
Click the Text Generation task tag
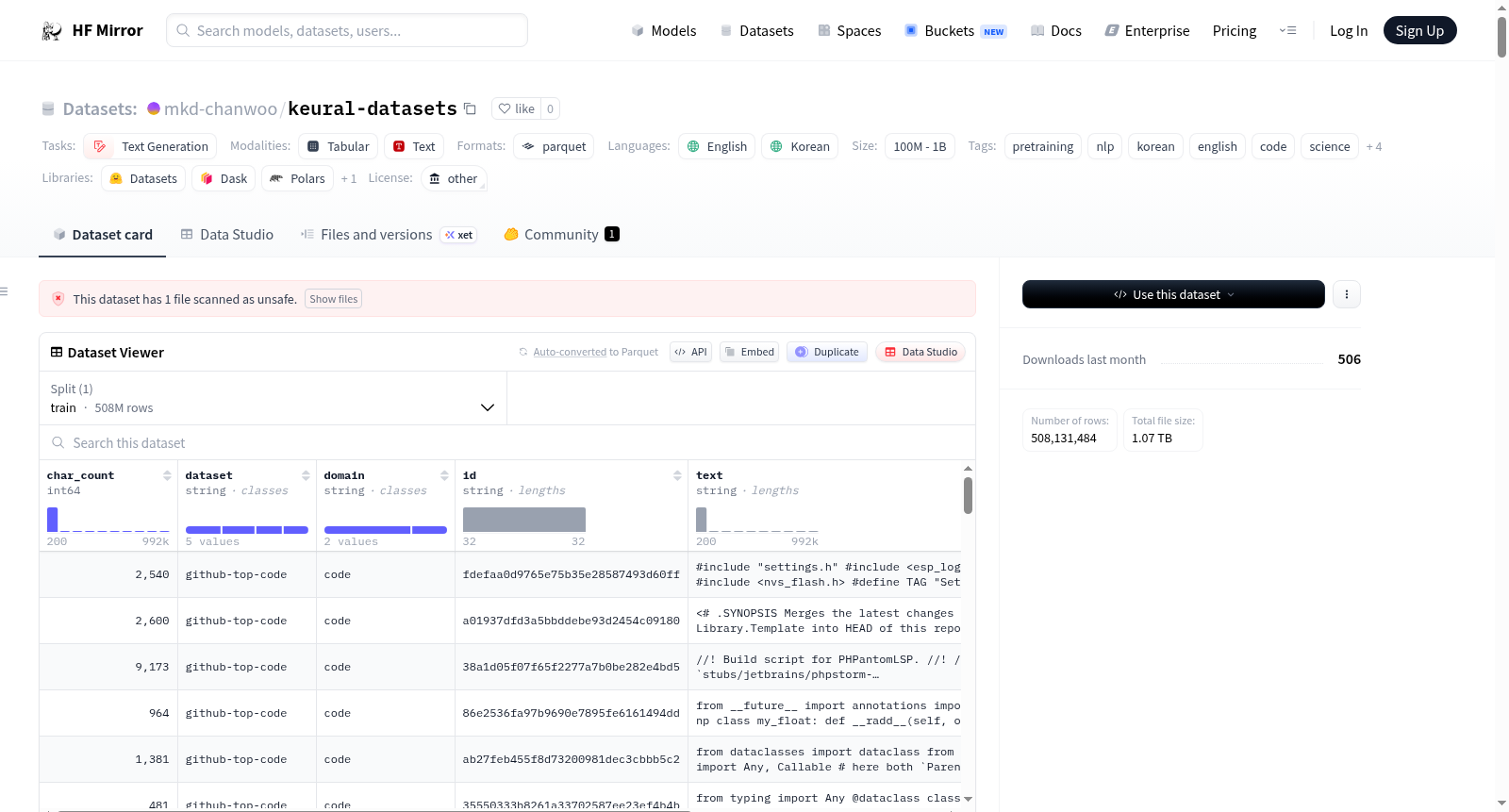click(150, 146)
